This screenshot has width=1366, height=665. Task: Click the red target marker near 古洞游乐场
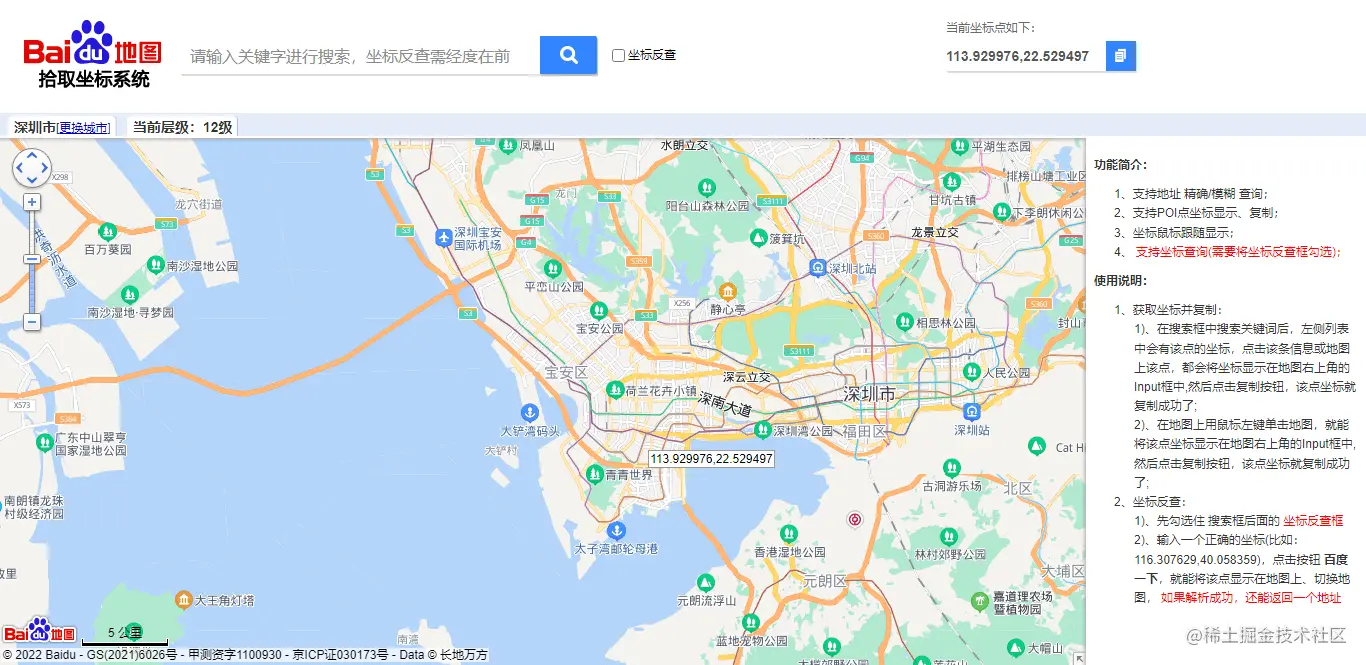click(x=855, y=518)
